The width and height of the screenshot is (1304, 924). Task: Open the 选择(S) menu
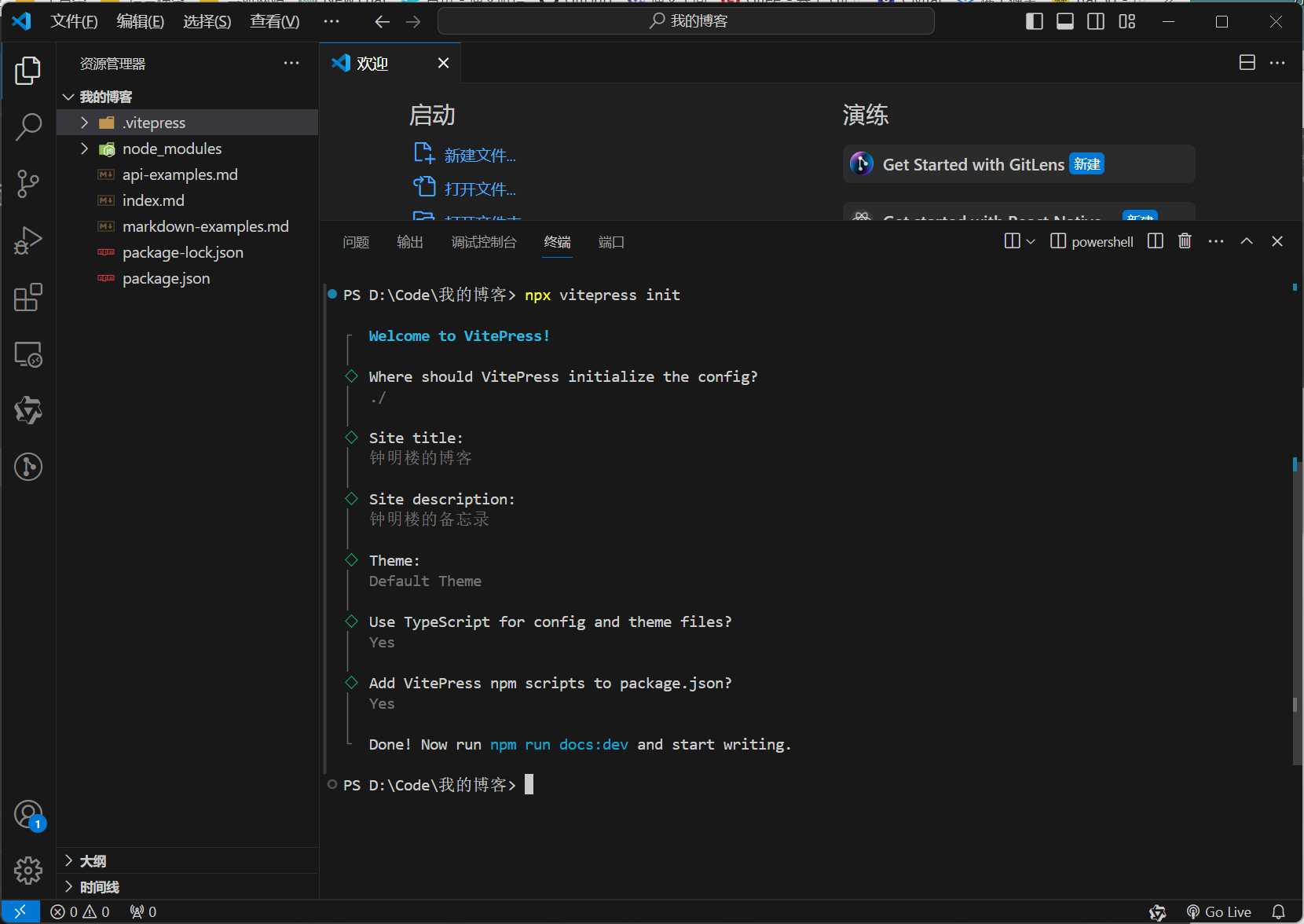point(207,21)
